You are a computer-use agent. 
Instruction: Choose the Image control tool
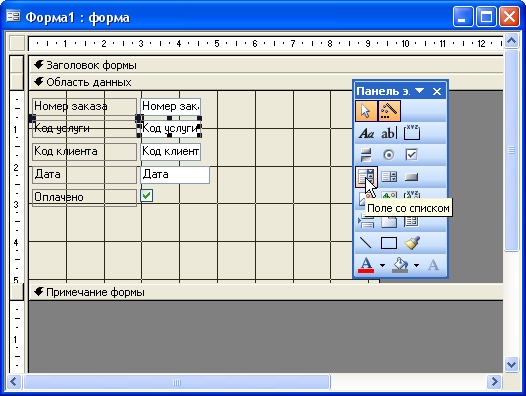361,198
